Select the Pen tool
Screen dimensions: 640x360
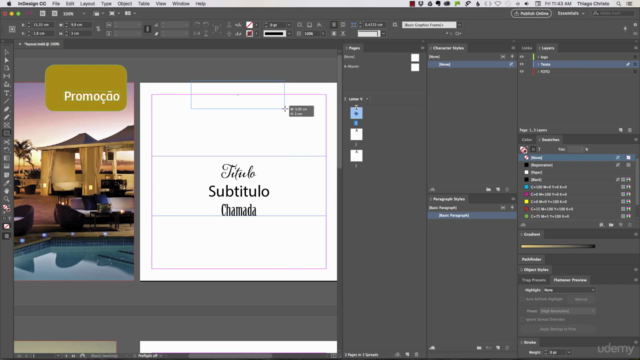pos(7,109)
